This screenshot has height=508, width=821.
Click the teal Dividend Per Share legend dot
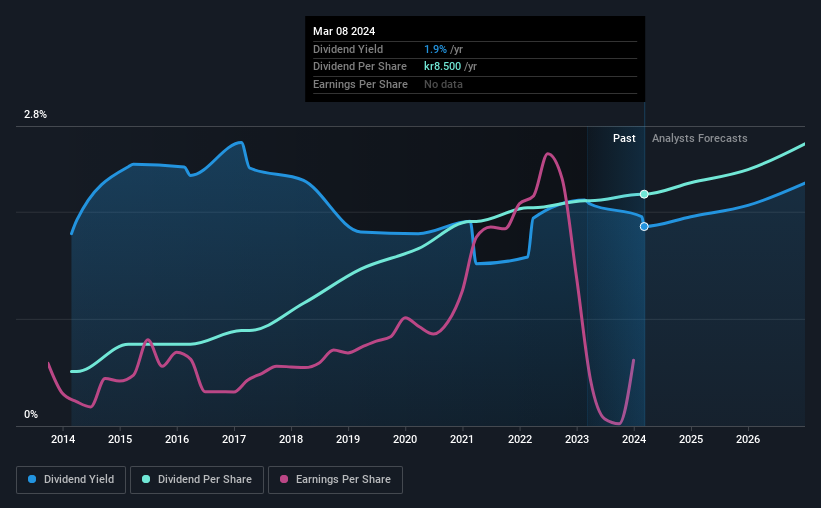147,480
